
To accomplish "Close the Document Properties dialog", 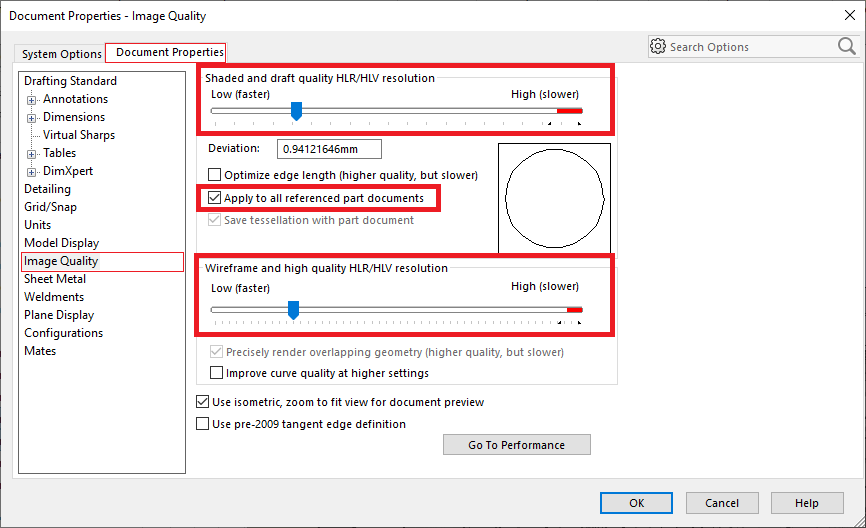I will point(849,16).
